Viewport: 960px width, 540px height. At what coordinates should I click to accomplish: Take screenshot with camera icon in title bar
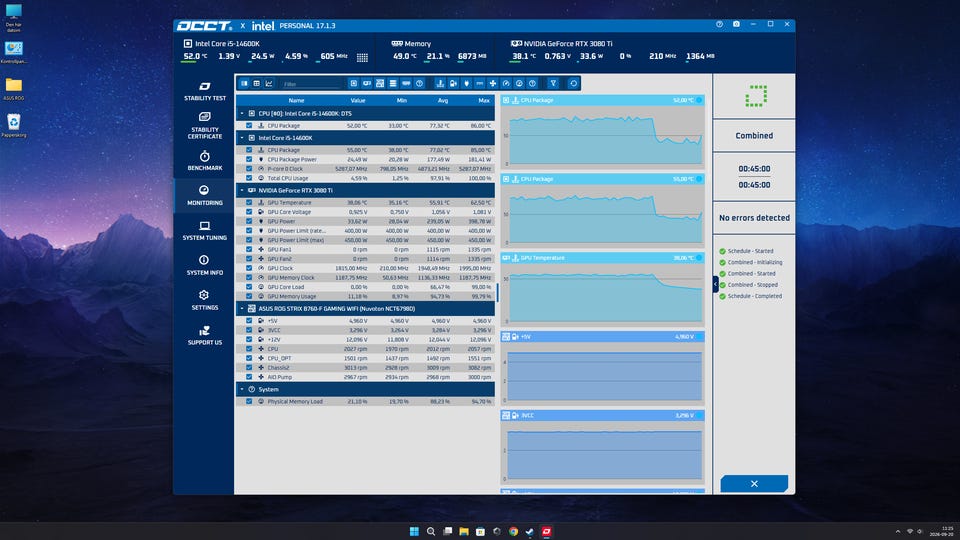(737, 24)
